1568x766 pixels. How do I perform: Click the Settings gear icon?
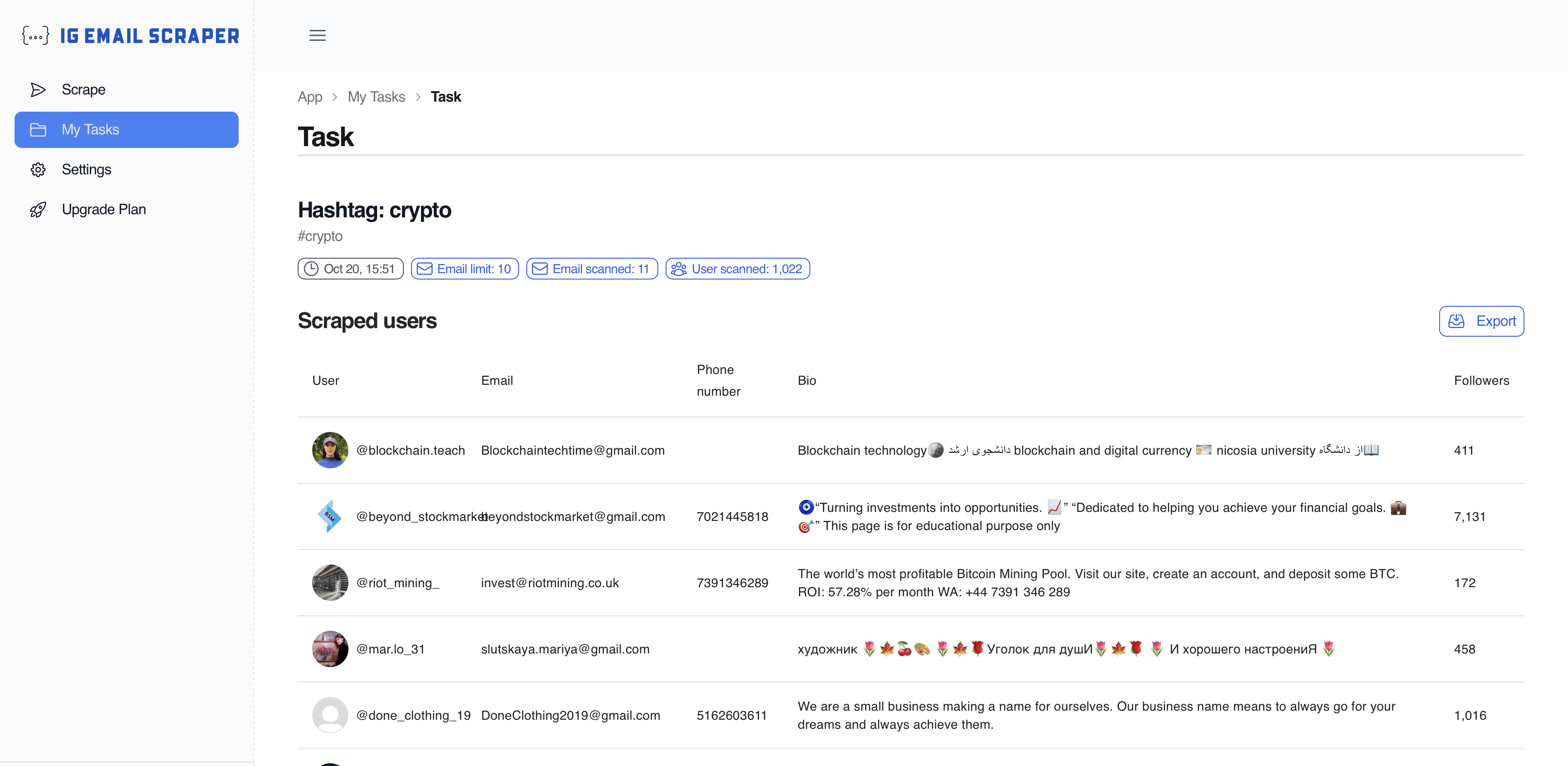[x=38, y=169]
